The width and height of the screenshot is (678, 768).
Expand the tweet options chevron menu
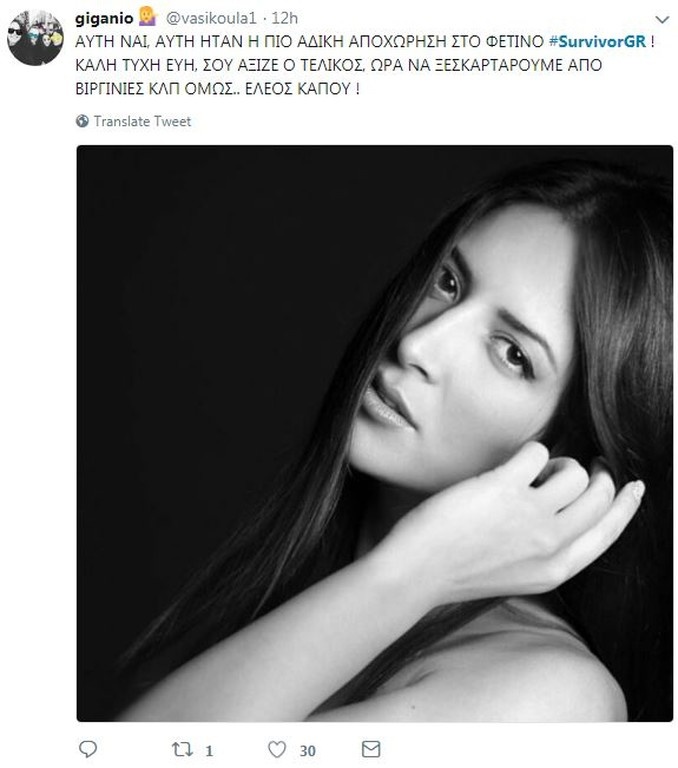[662, 20]
